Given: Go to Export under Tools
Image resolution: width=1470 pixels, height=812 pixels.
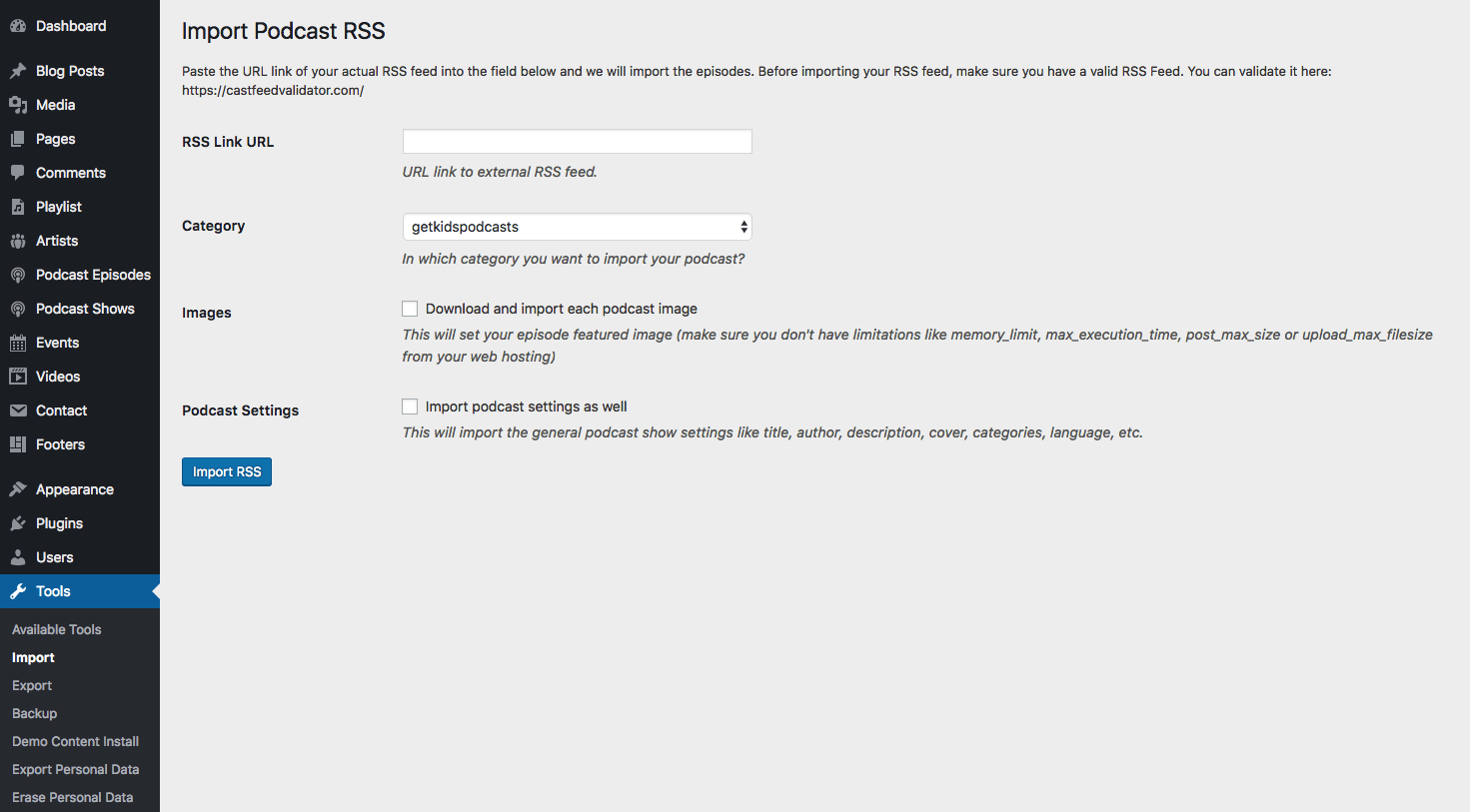Looking at the screenshot, I should tap(32, 685).
